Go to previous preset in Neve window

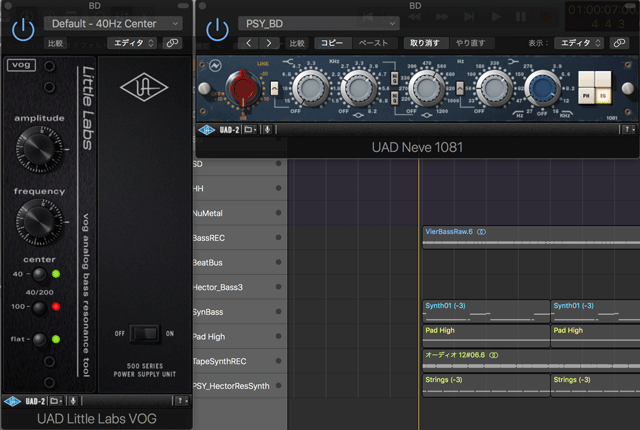pos(249,43)
